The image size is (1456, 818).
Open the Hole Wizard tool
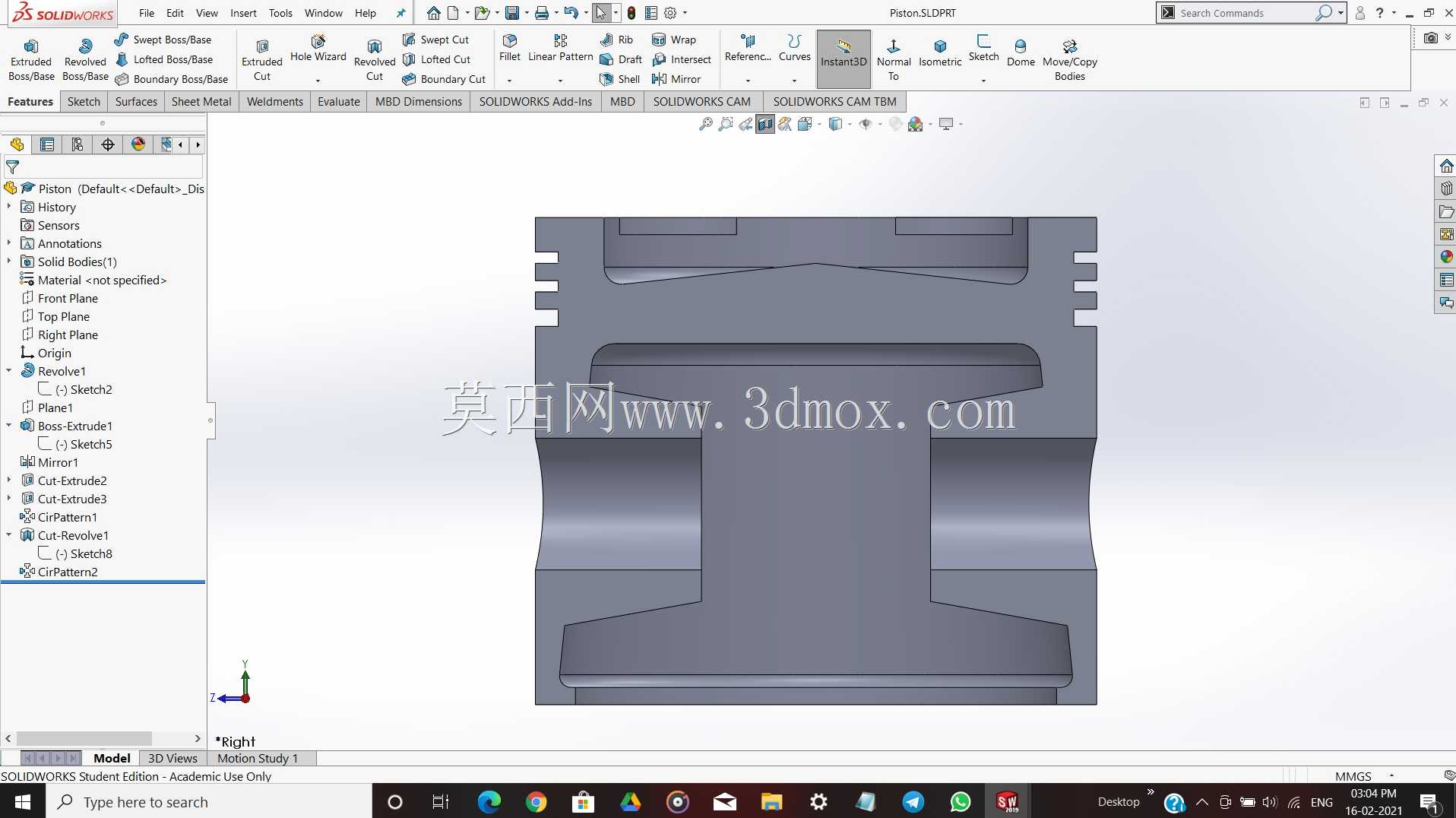pos(318,48)
